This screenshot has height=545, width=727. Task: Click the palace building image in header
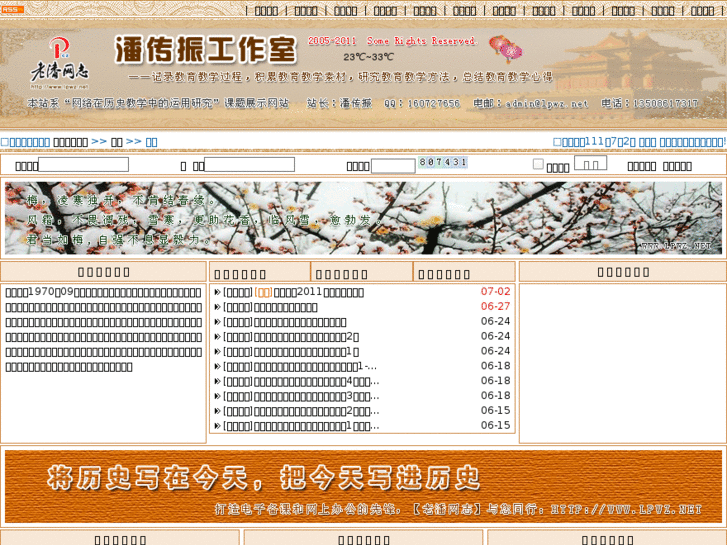[x=627, y=63]
